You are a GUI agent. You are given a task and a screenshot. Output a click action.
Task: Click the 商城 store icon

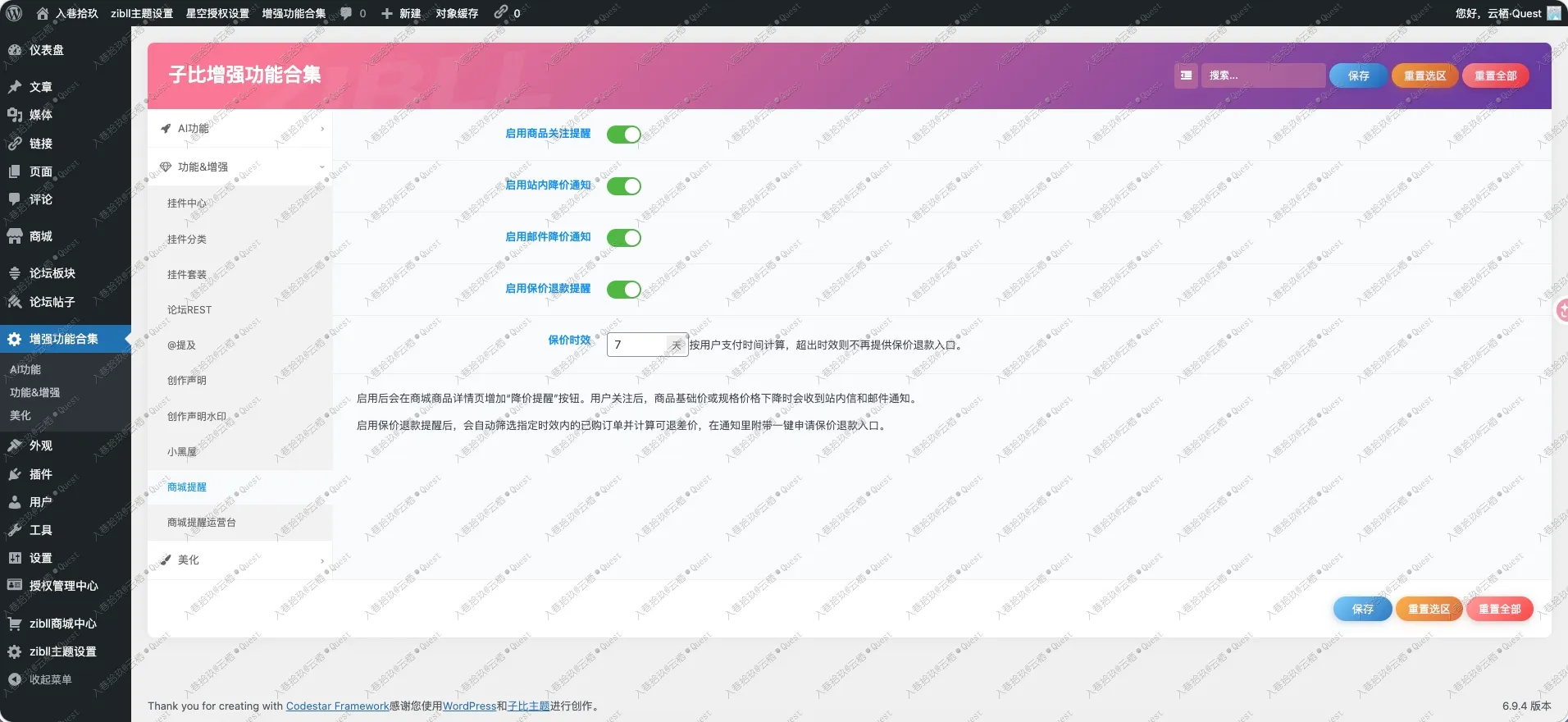[x=15, y=236]
